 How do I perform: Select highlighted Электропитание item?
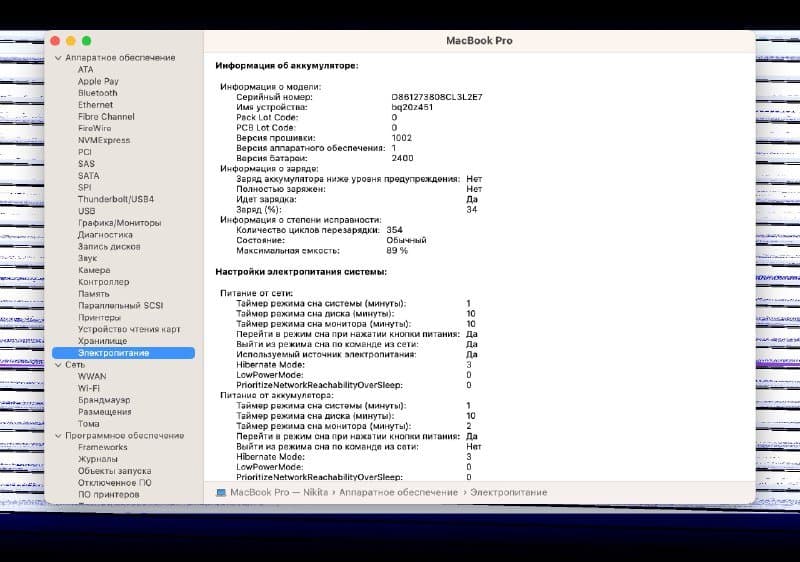(123, 353)
